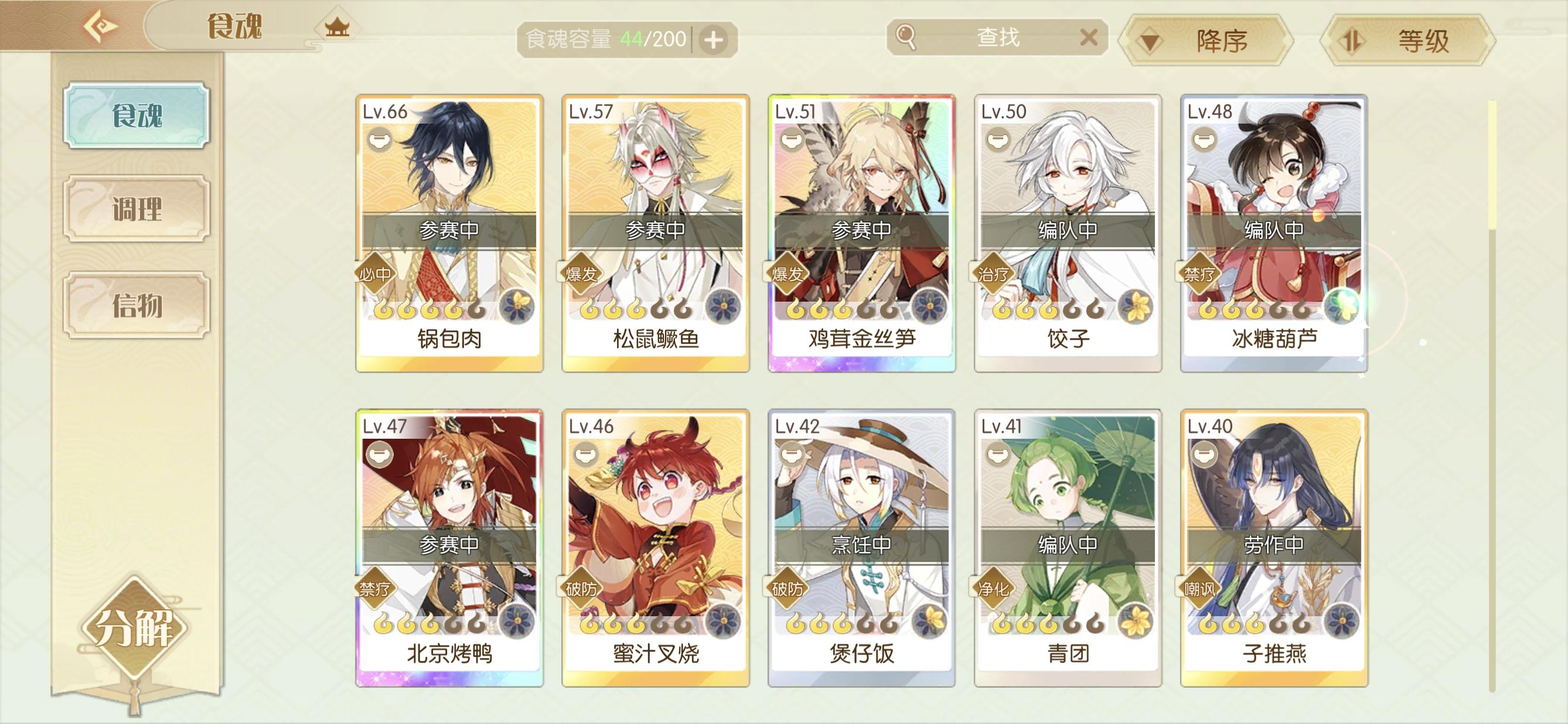Open the 信物 tab
Viewport: 1568px width, 724px height.
137,305
